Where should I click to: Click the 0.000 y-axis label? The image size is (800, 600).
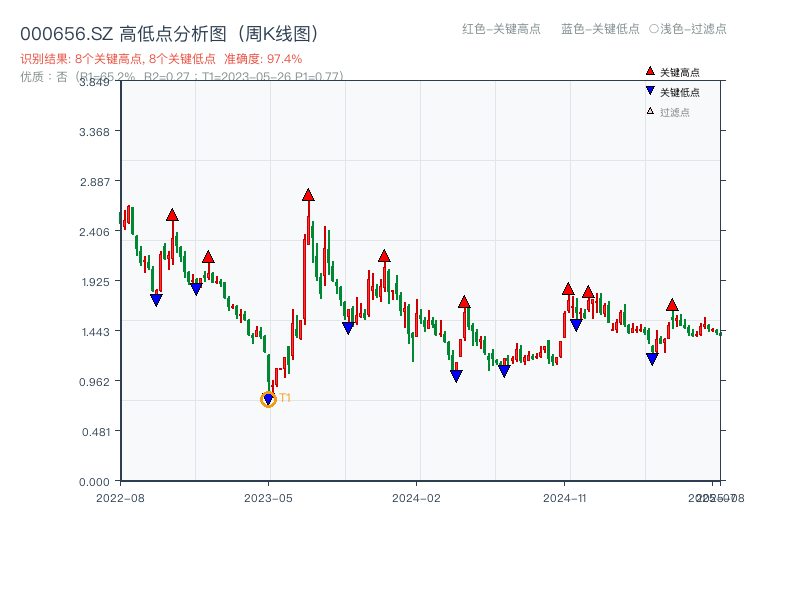pos(94,482)
